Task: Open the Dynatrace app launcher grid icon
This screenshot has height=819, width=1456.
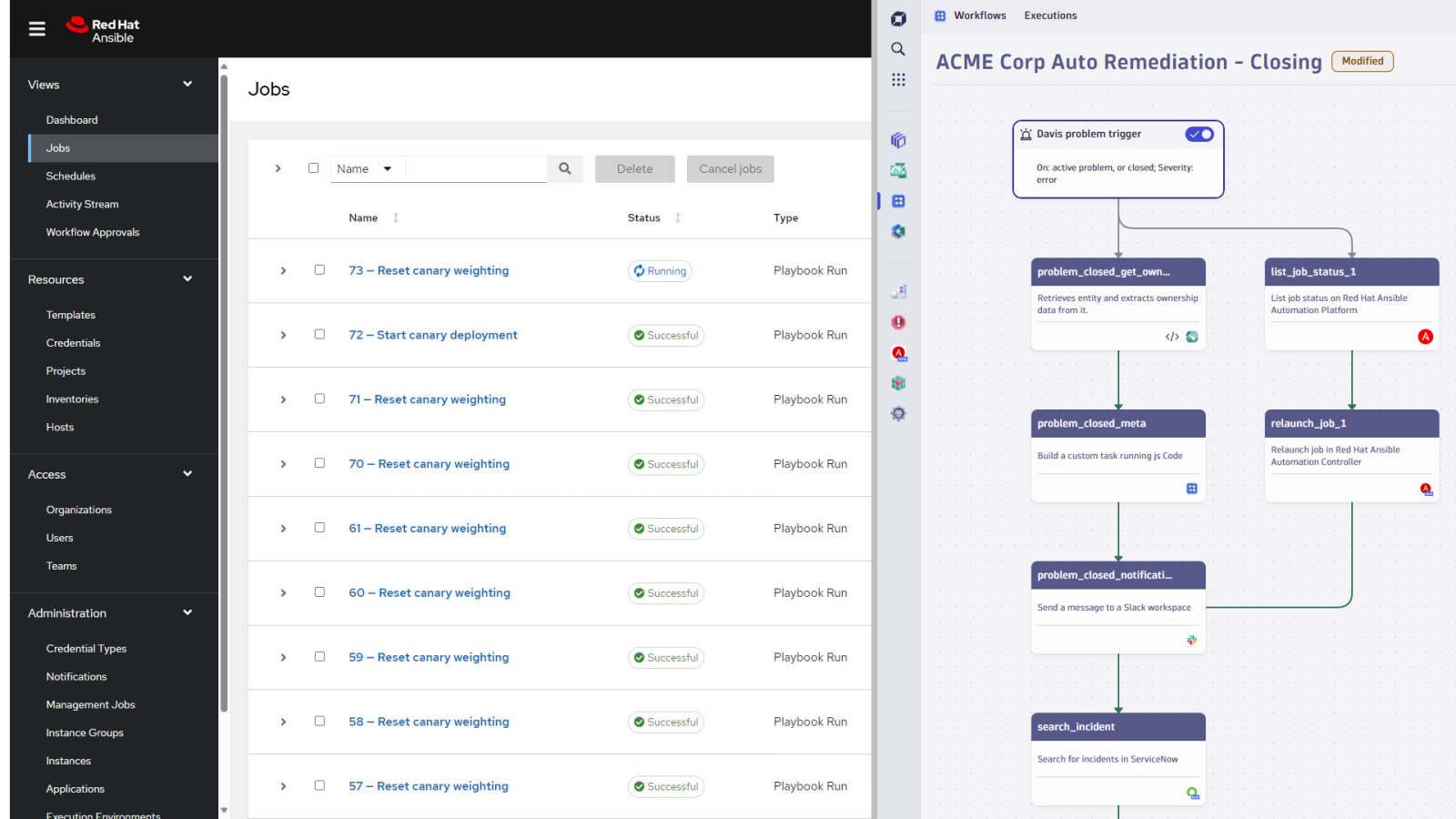Action: pos(897,79)
